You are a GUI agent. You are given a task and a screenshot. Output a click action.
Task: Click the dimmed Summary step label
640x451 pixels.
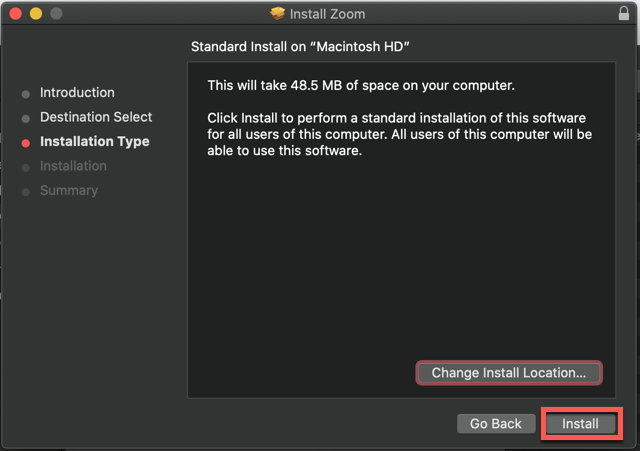pyautogui.click(x=69, y=190)
